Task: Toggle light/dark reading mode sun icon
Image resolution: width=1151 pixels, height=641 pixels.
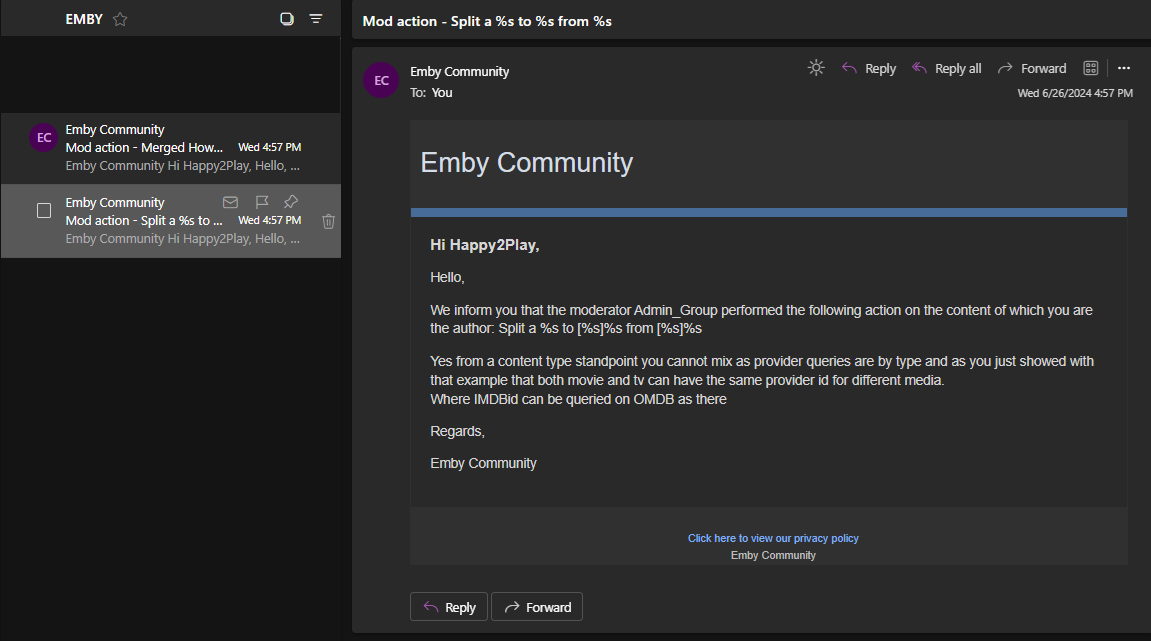Action: [816, 68]
